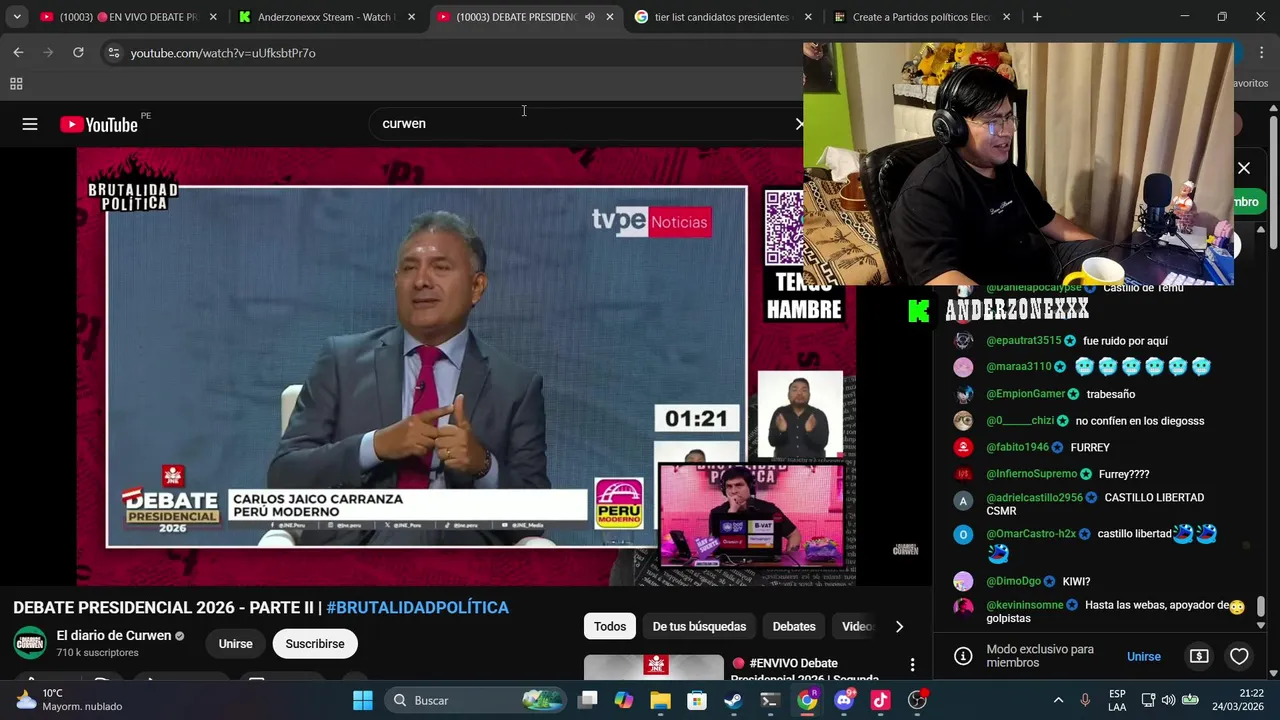
Task: Open the YouTube guide hamburger menu
Action: click(x=30, y=124)
